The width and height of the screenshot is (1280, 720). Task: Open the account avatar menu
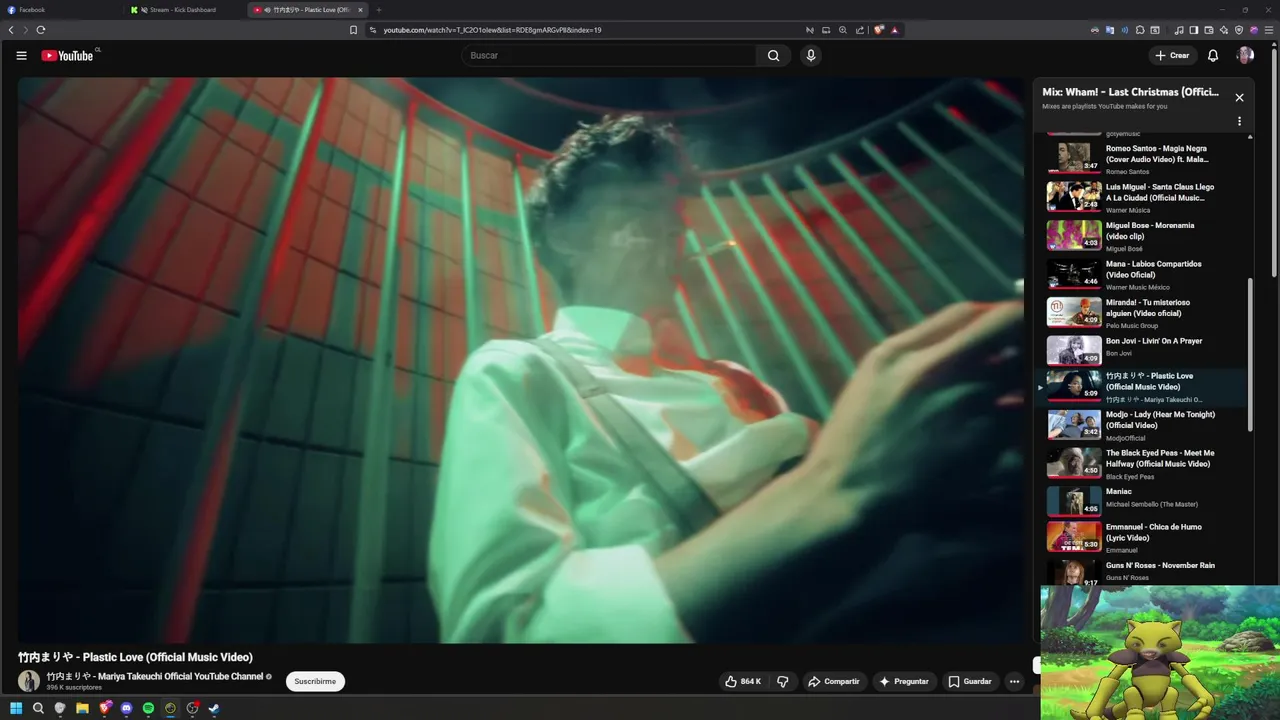1245,56
